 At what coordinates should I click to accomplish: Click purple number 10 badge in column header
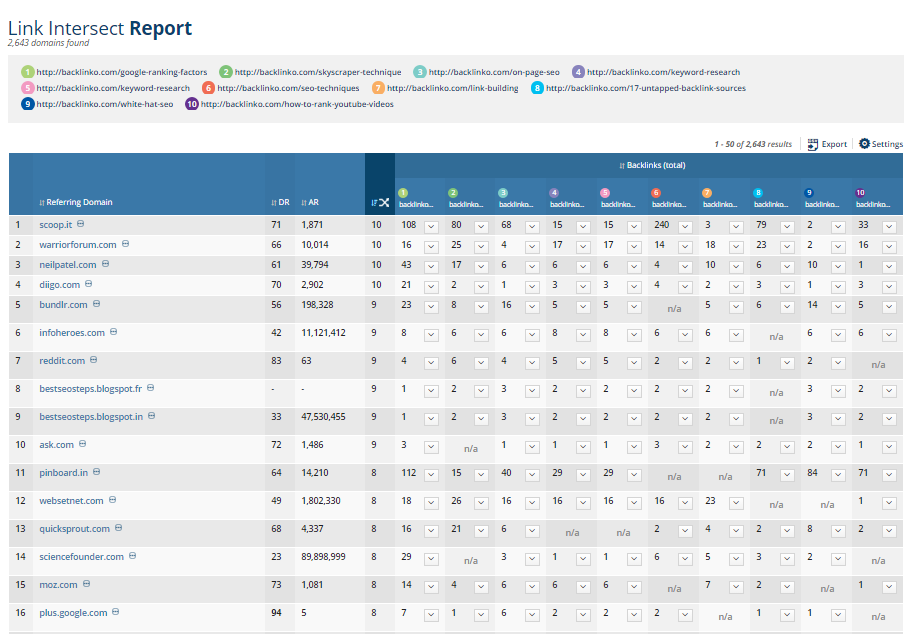(860, 192)
